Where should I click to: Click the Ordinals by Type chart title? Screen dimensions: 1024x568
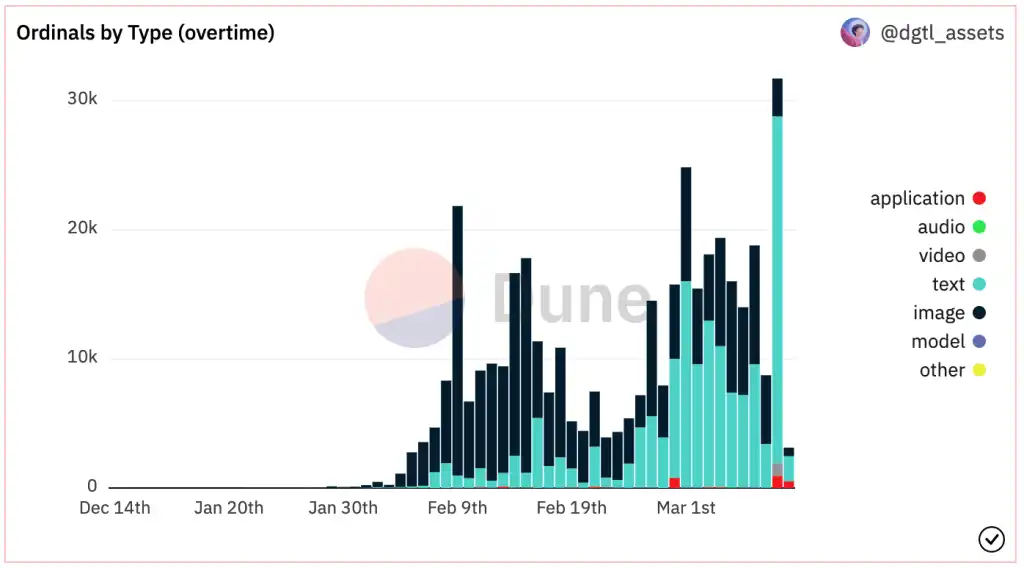(146, 33)
